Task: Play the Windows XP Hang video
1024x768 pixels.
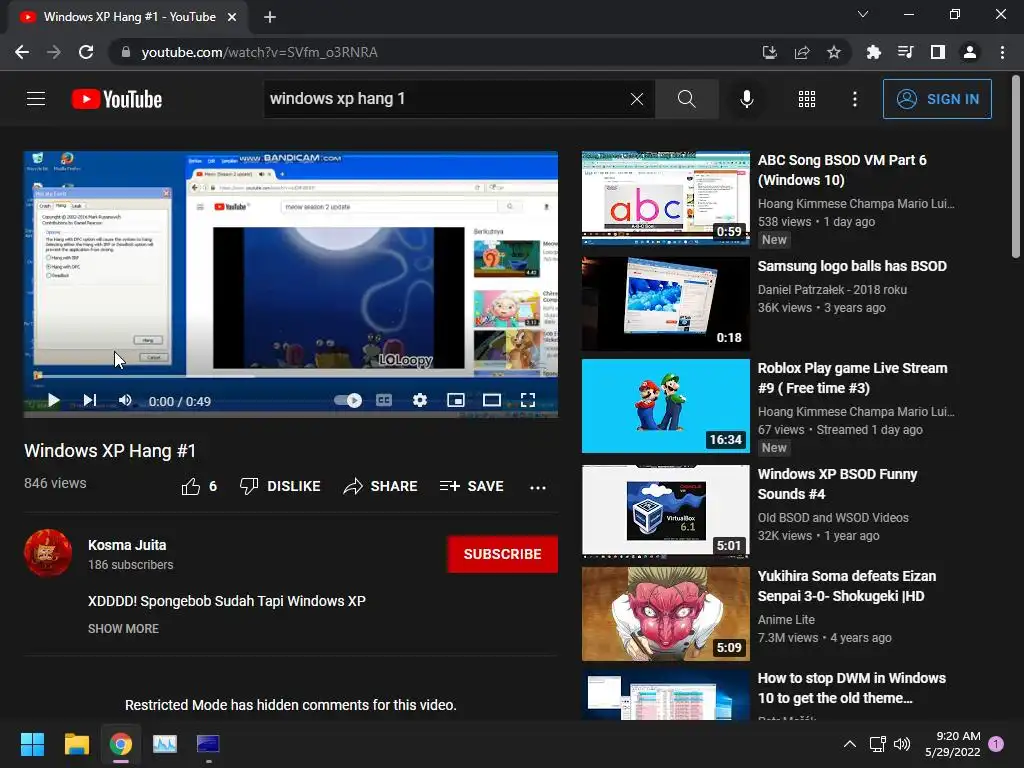Action: pos(54,400)
